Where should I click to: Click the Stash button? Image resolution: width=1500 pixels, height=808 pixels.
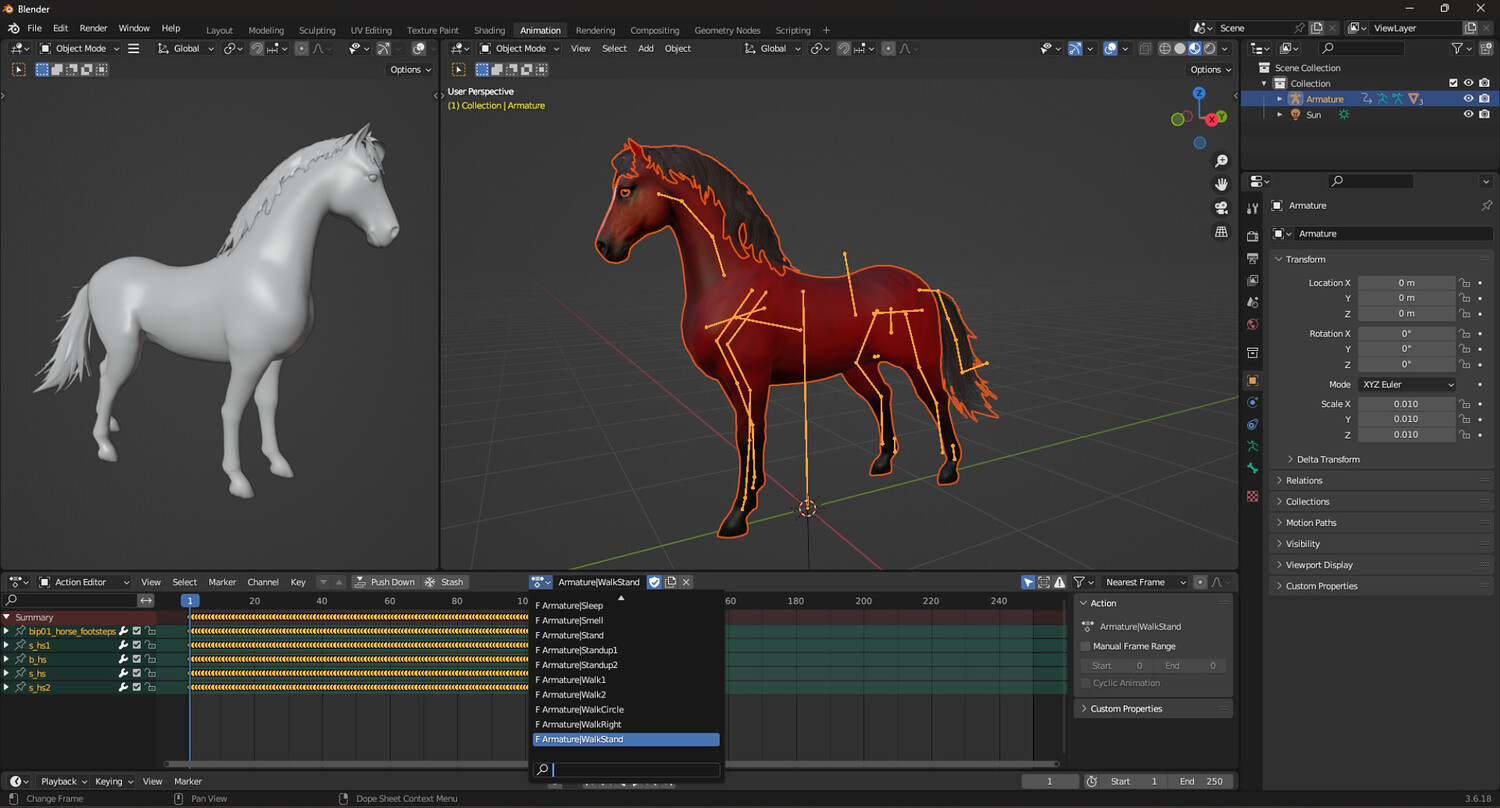coord(444,582)
